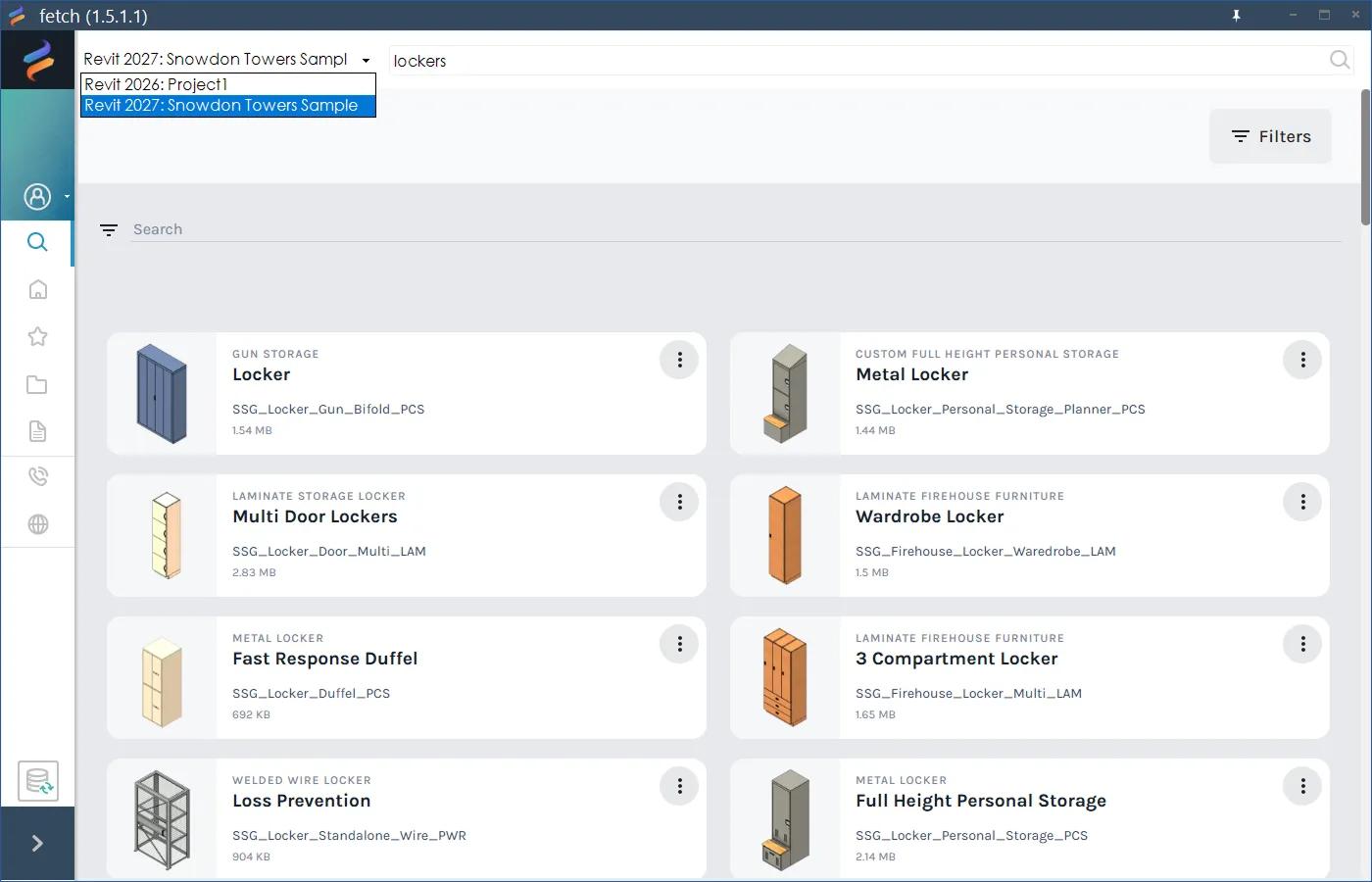
Task: Click the Full Height Personal Storage thumbnail
Action: point(785,821)
